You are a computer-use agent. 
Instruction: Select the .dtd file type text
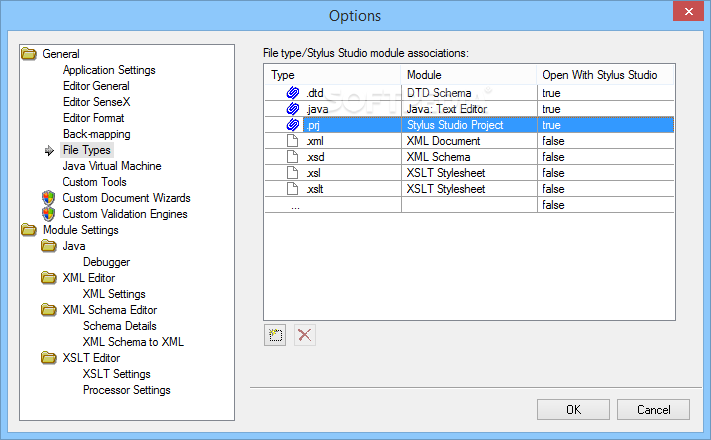(x=315, y=93)
